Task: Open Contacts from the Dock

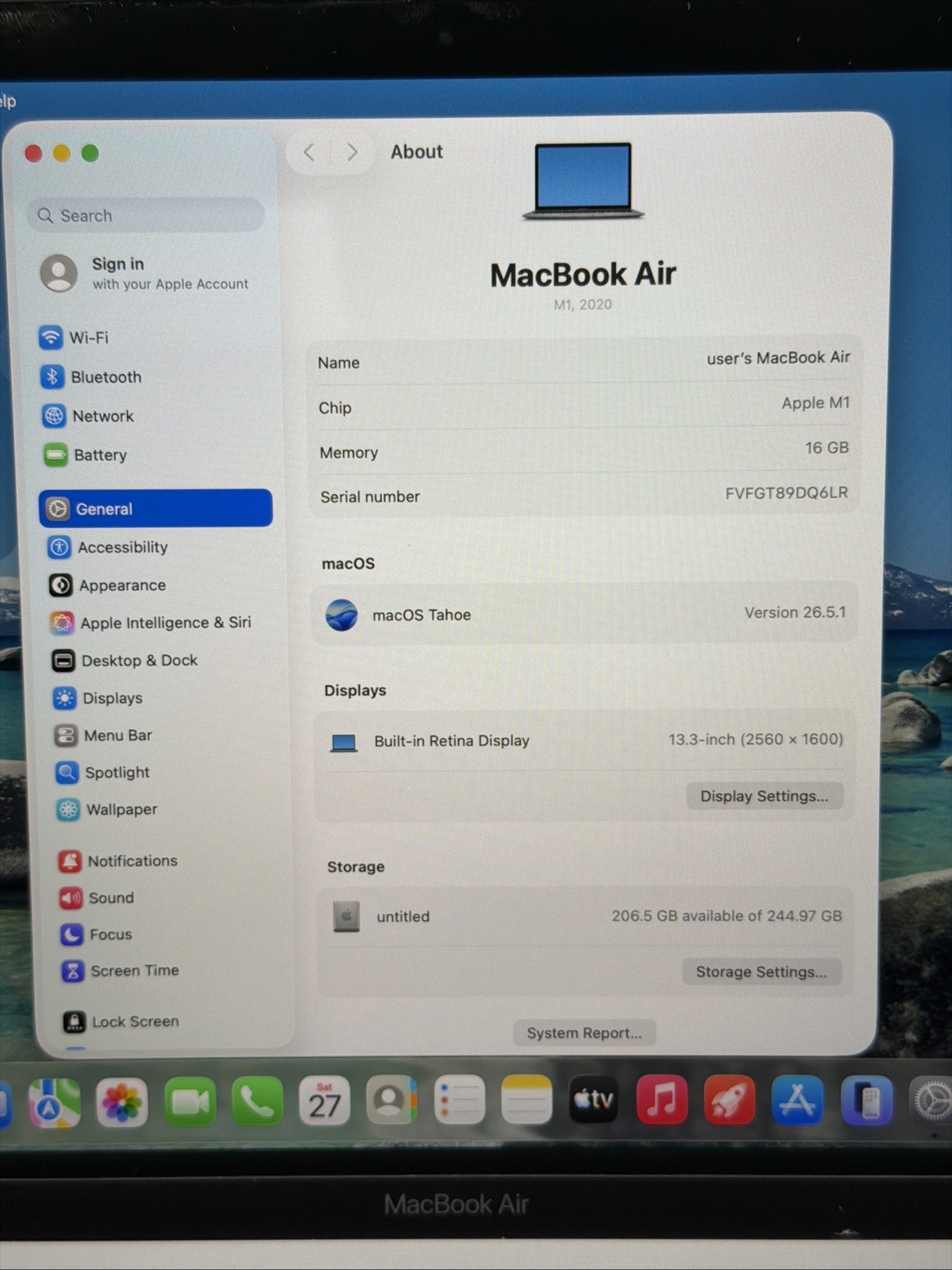Action: [391, 1101]
